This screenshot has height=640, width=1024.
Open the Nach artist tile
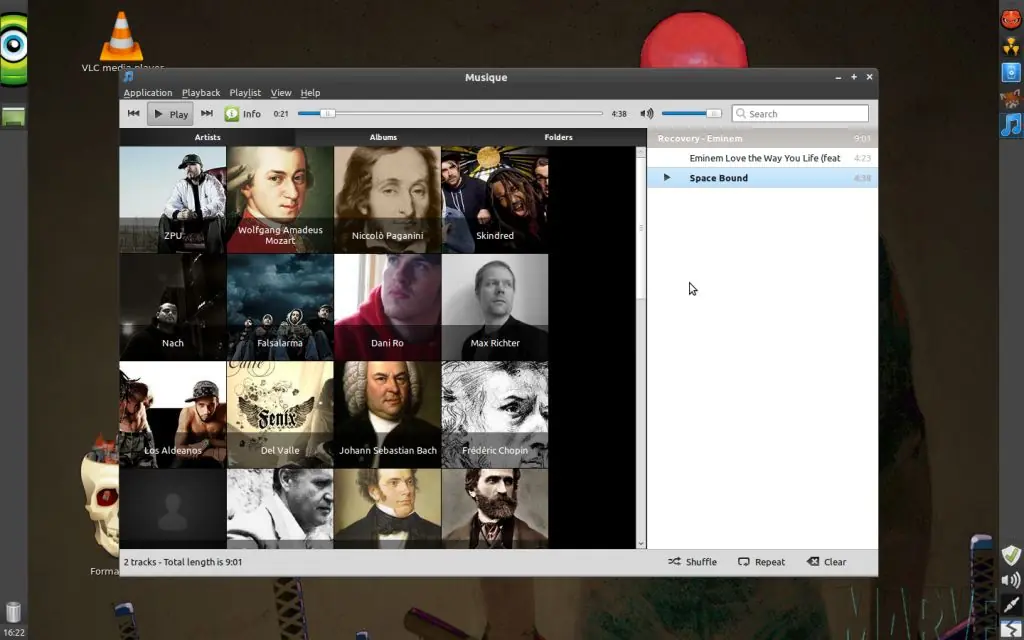[x=172, y=307]
